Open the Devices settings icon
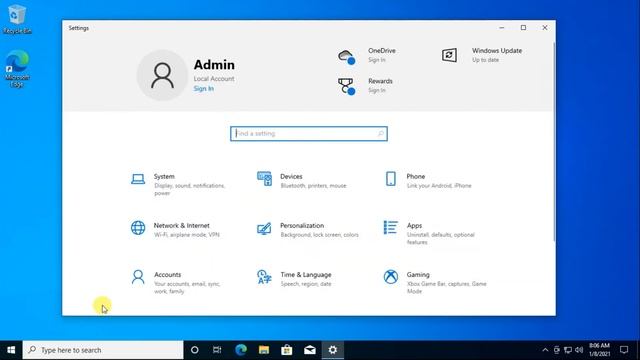 click(x=264, y=179)
